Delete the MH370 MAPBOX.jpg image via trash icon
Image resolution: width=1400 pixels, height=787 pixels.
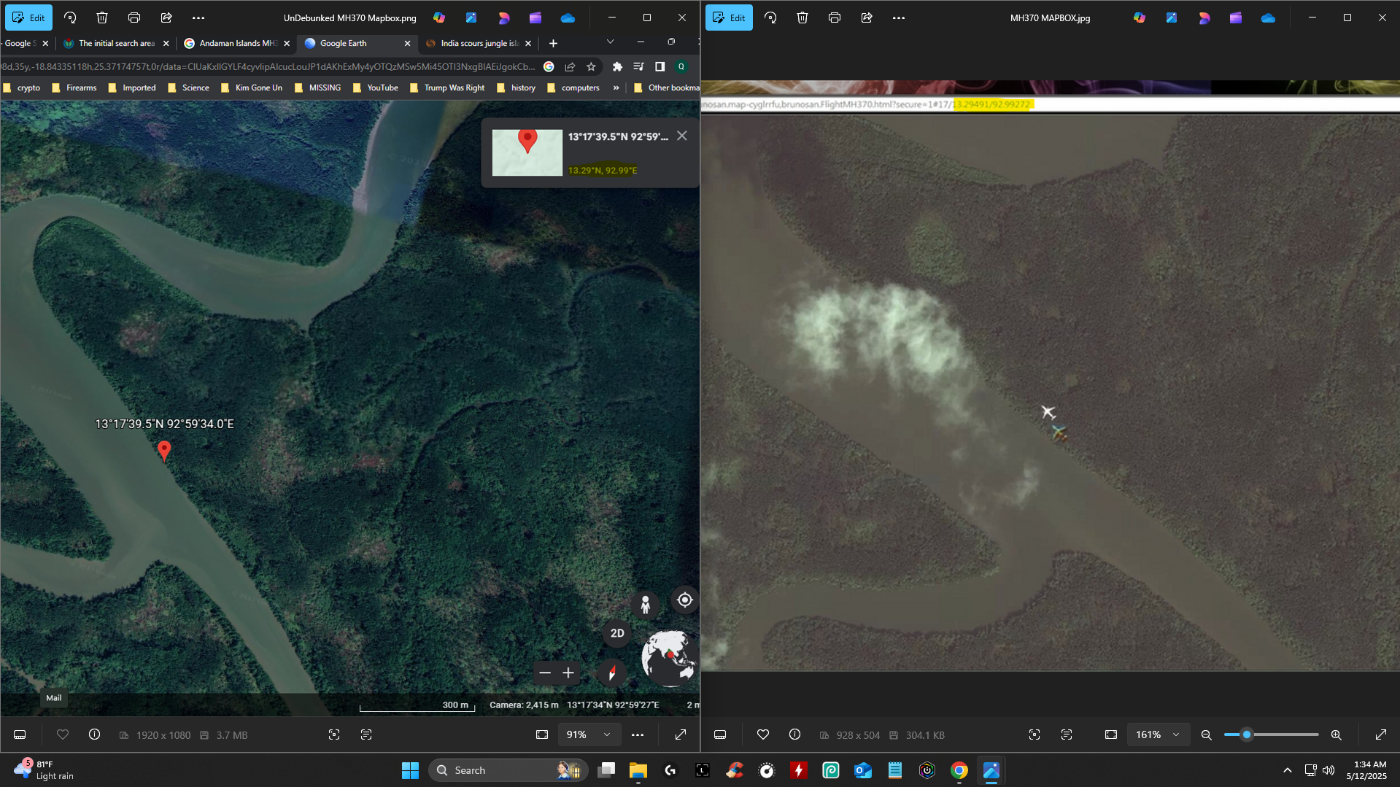(802, 18)
